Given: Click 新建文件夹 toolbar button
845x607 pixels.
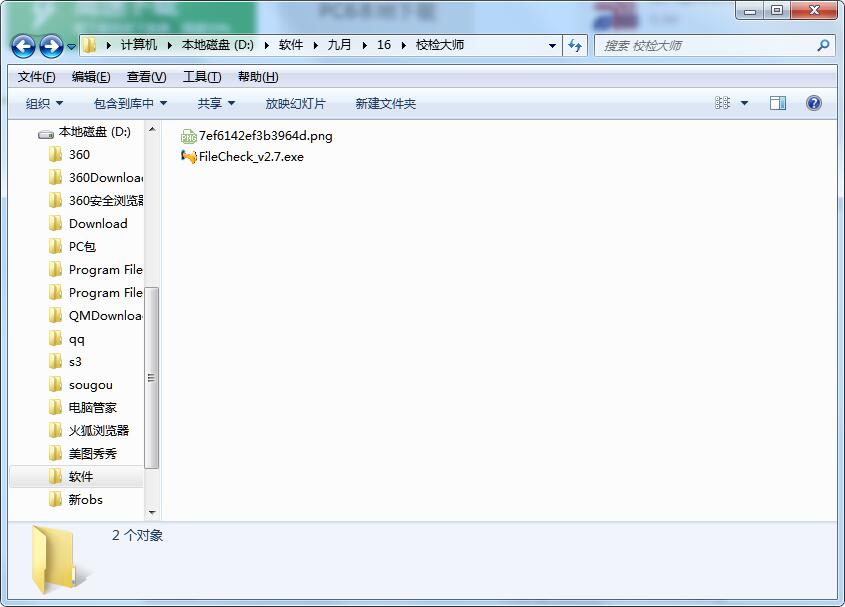Looking at the screenshot, I should pyautogui.click(x=385, y=104).
